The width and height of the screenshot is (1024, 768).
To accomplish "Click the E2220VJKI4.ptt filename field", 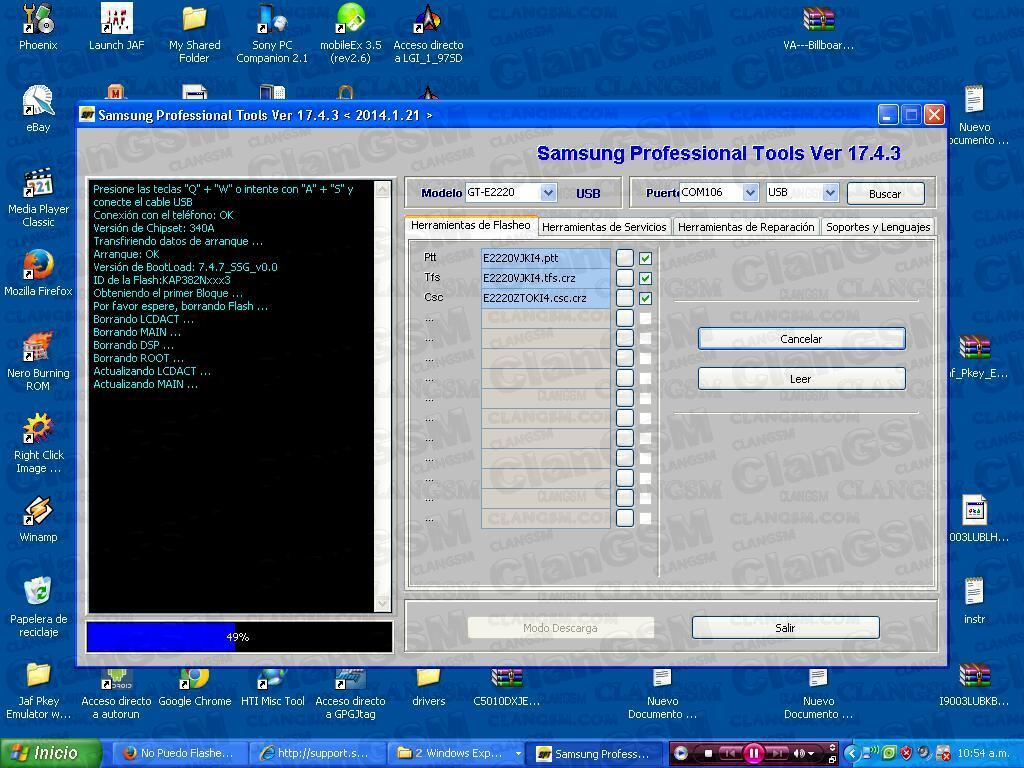I will 545,257.
